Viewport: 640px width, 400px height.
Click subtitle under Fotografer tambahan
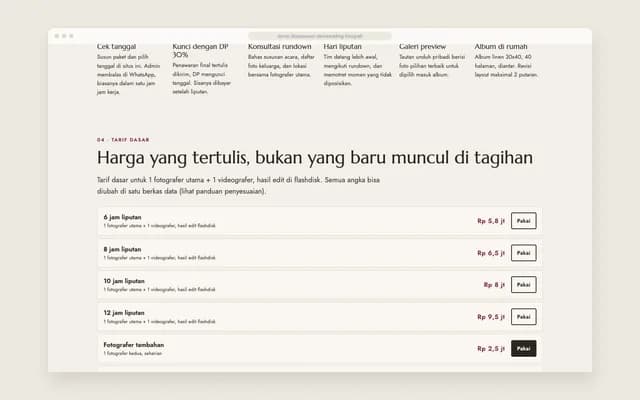coord(133,353)
